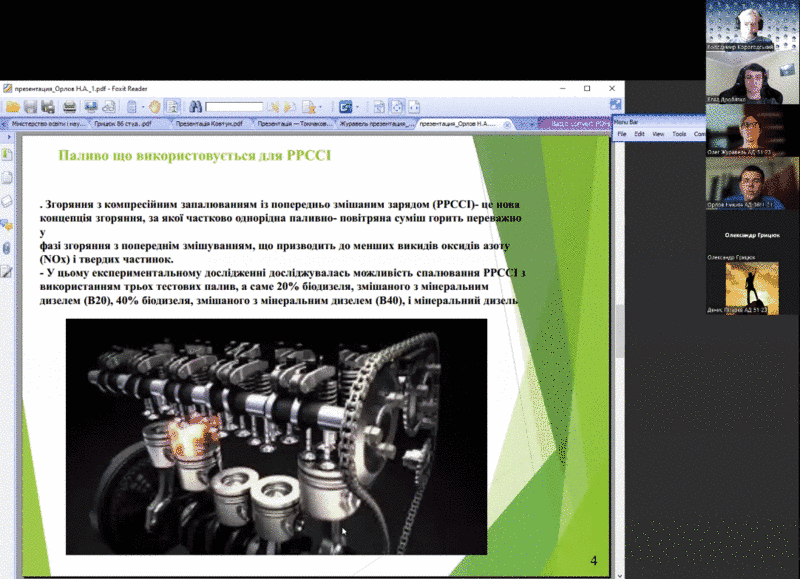The image size is (800, 579).
Task: Click the search text field in the toolbar
Action: coord(234,107)
